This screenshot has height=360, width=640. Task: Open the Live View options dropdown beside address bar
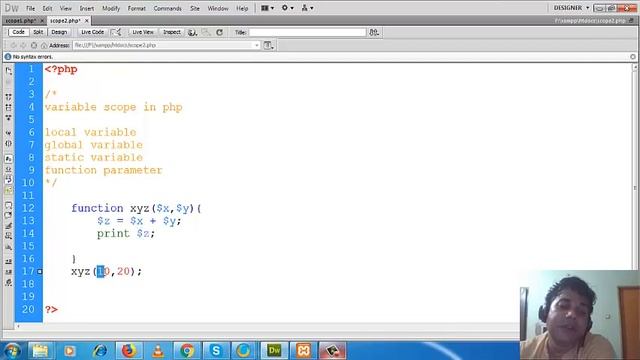[x=268, y=45]
